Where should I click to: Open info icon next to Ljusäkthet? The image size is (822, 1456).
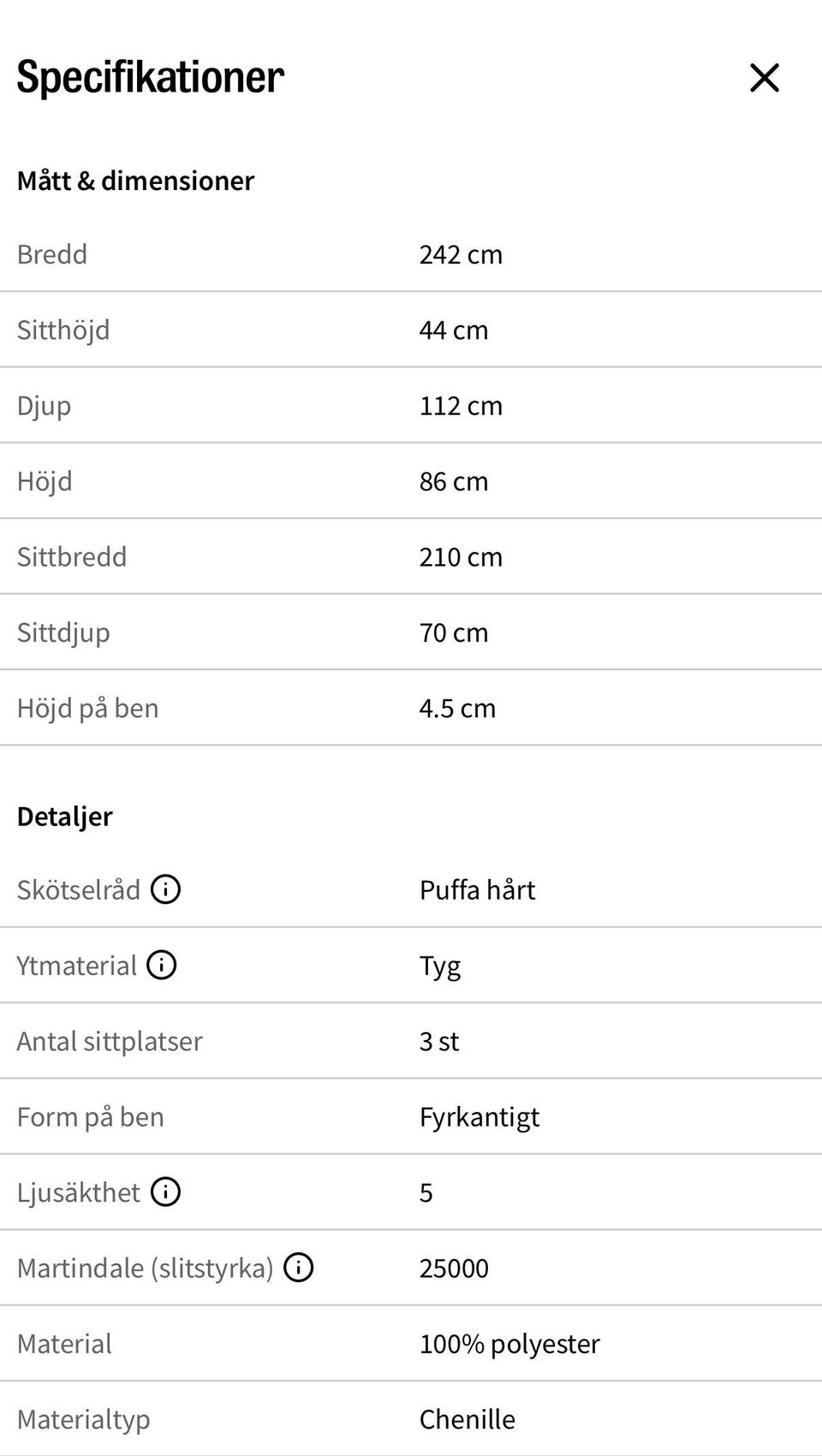pyautogui.click(x=165, y=1192)
